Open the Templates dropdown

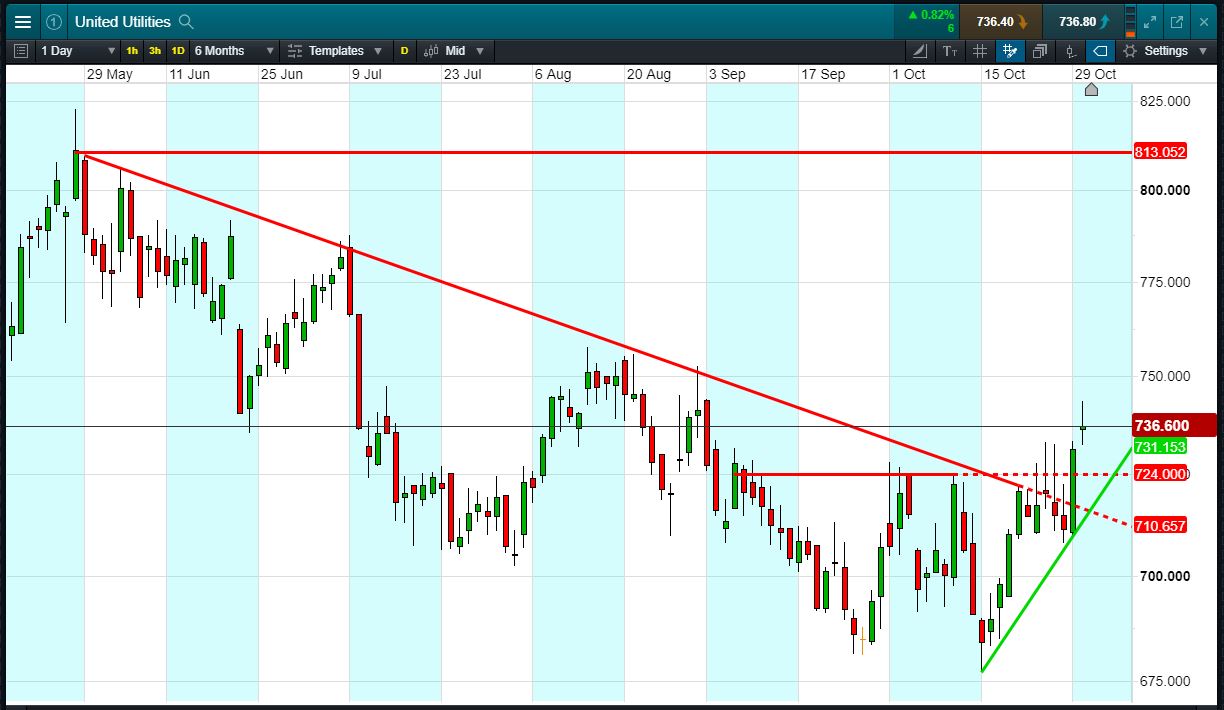coord(338,51)
